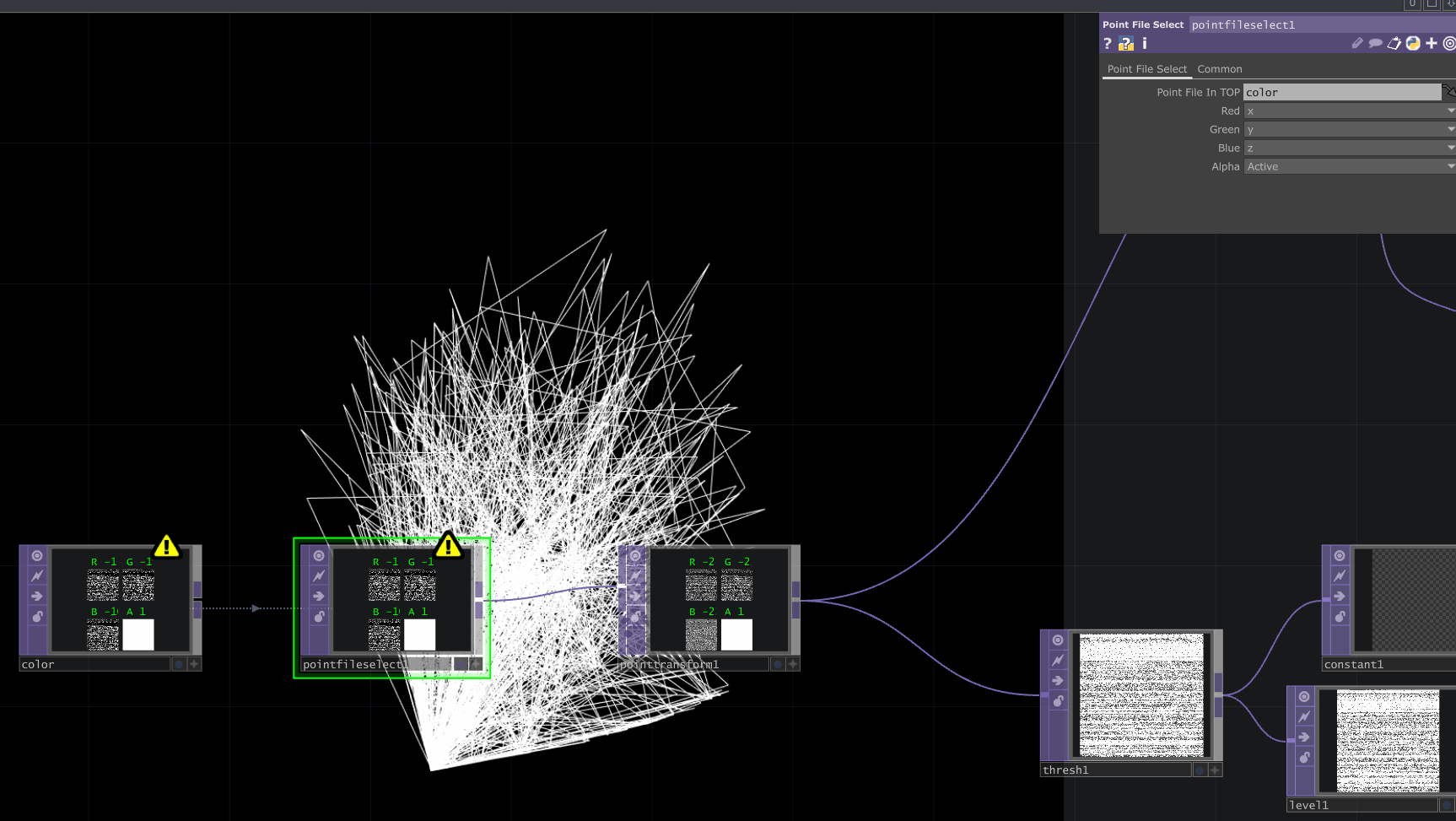Open operator info 'i' icon

coord(1145,44)
